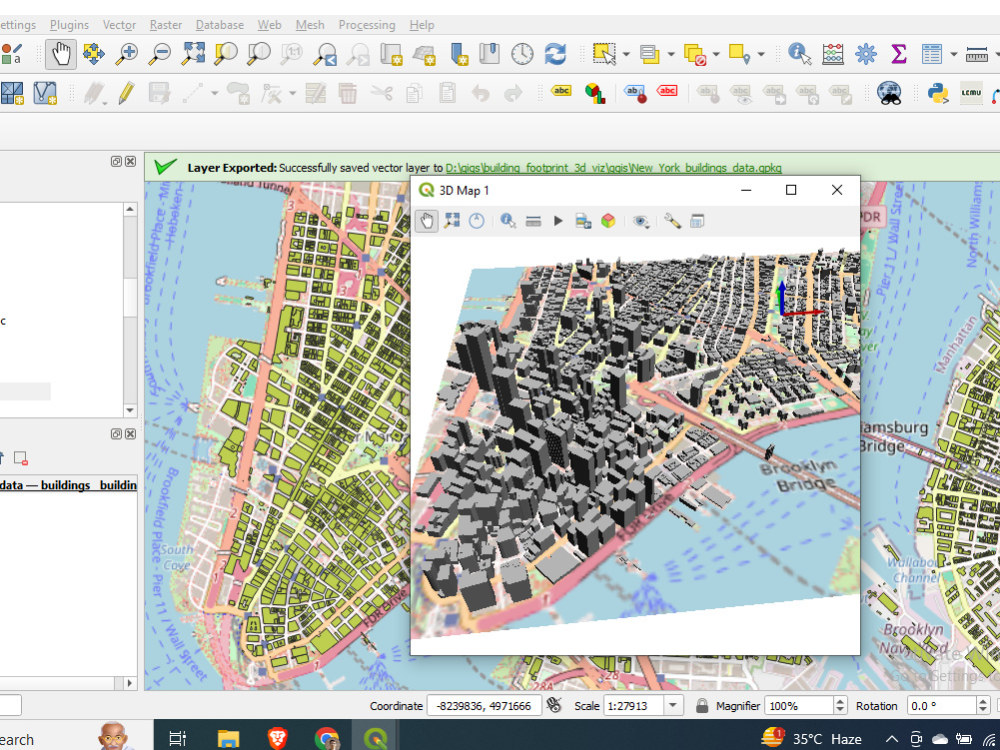
Task: Expand the Select Features dropdown arrow
Action: pyautogui.click(x=626, y=55)
